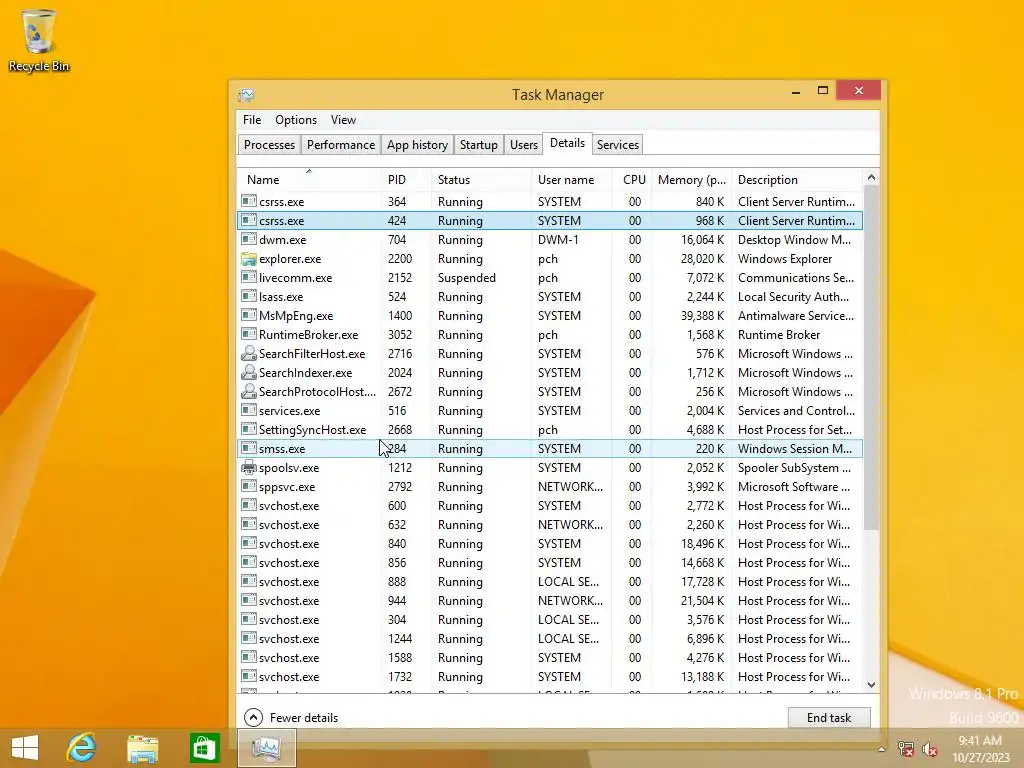Switch to the Services tab
The height and width of the screenshot is (768, 1024).
coord(618,144)
